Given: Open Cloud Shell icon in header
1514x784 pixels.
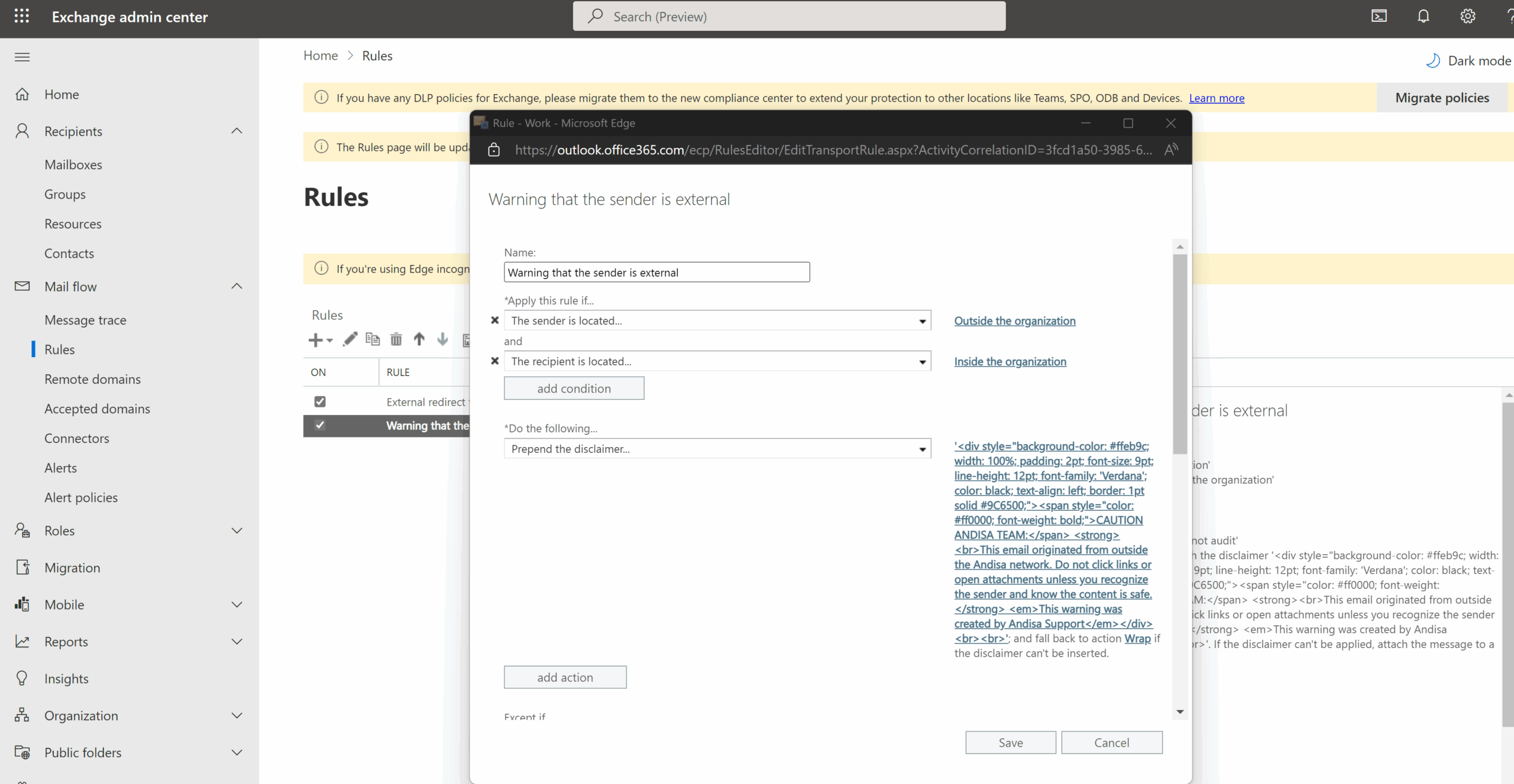Looking at the screenshot, I should (1379, 16).
